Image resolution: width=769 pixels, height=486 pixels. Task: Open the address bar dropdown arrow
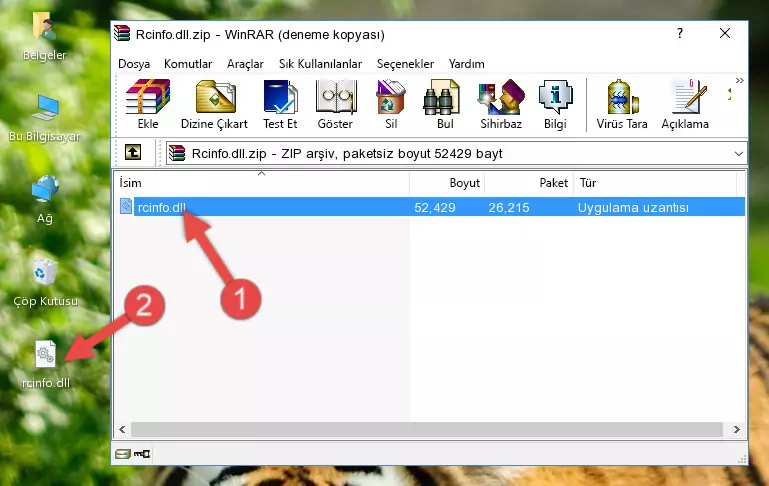point(739,154)
